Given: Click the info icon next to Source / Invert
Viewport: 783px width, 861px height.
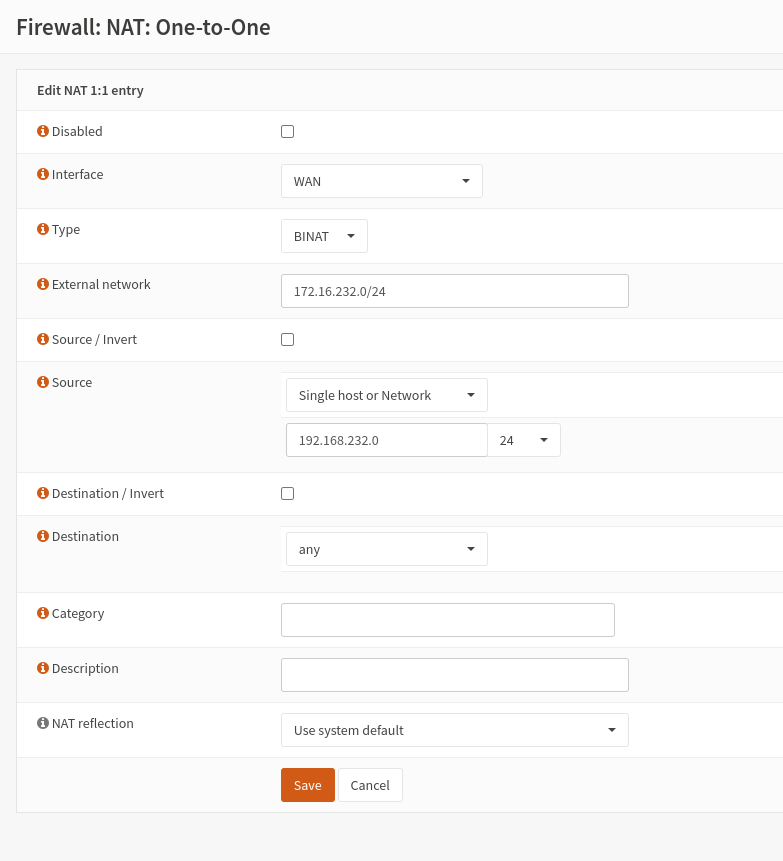Looking at the screenshot, I should [43, 339].
